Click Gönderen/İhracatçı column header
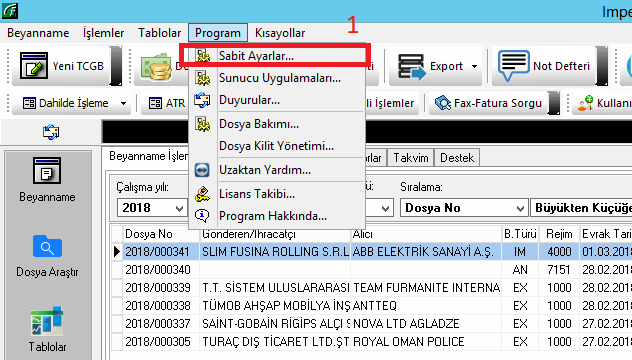This screenshot has height=360, width=632. [x=275, y=234]
